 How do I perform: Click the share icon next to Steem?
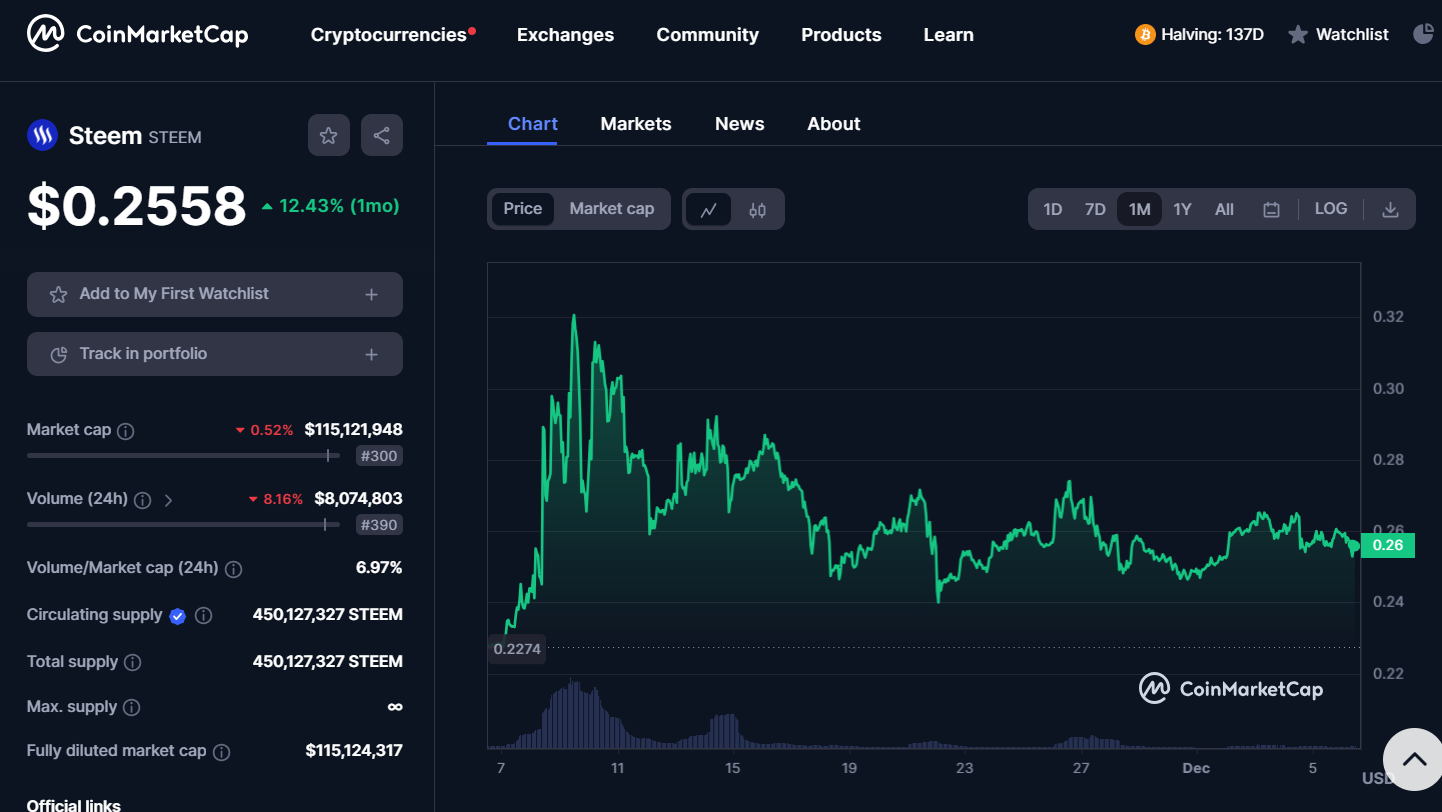pos(381,135)
